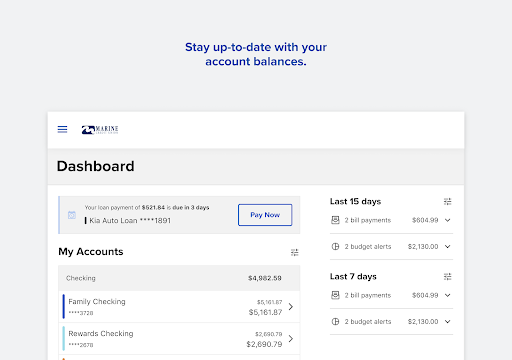Expand budget alerts under Last 7 days
The height and width of the screenshot is (360, 512).
[x=448, y=321]
